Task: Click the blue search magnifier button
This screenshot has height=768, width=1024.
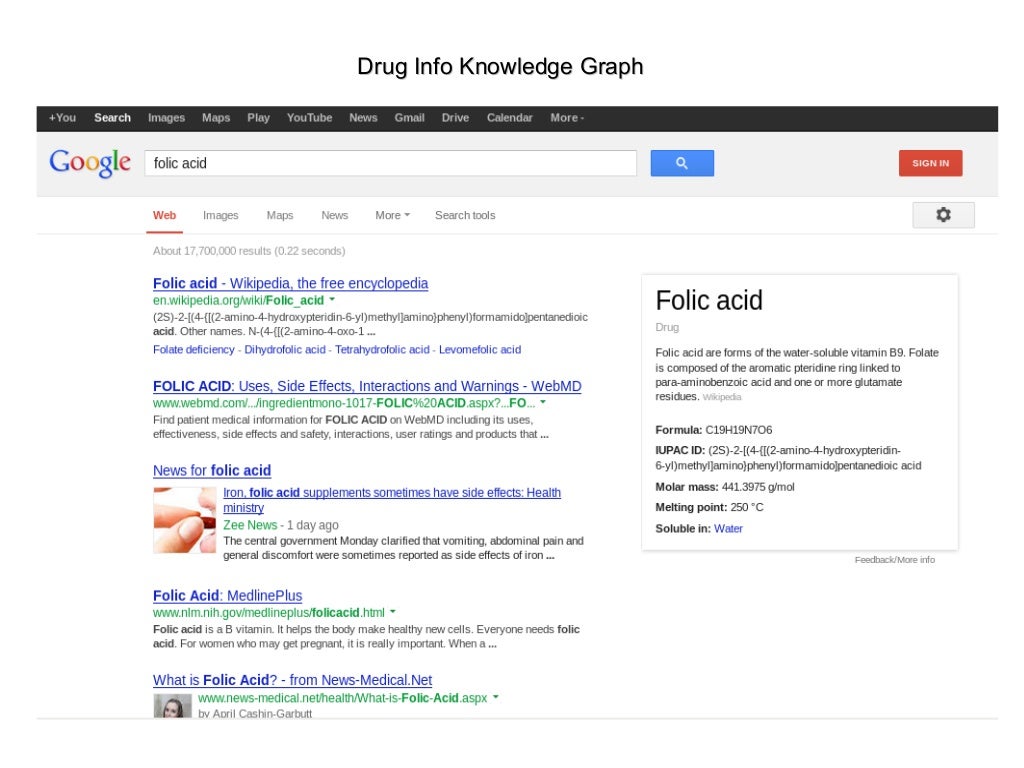Action: 682,163
